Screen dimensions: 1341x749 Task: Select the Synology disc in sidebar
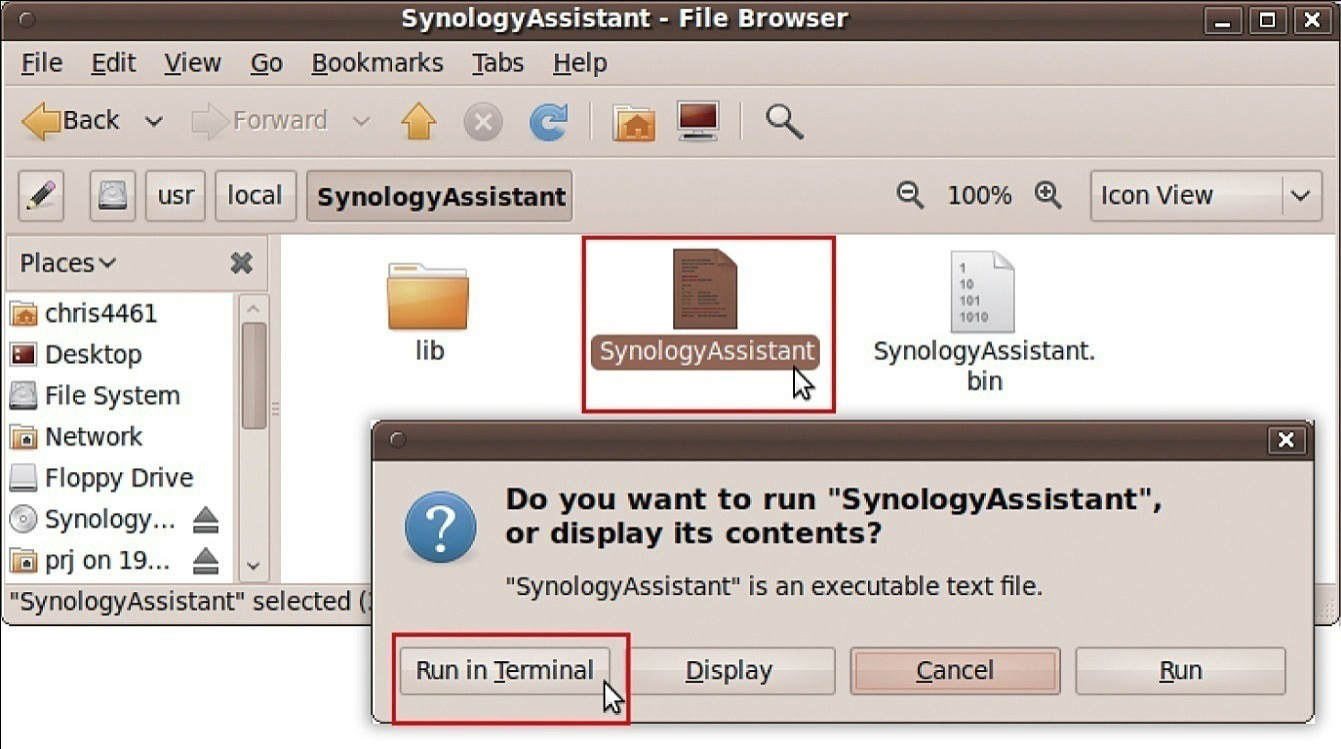tap(93, 519)
